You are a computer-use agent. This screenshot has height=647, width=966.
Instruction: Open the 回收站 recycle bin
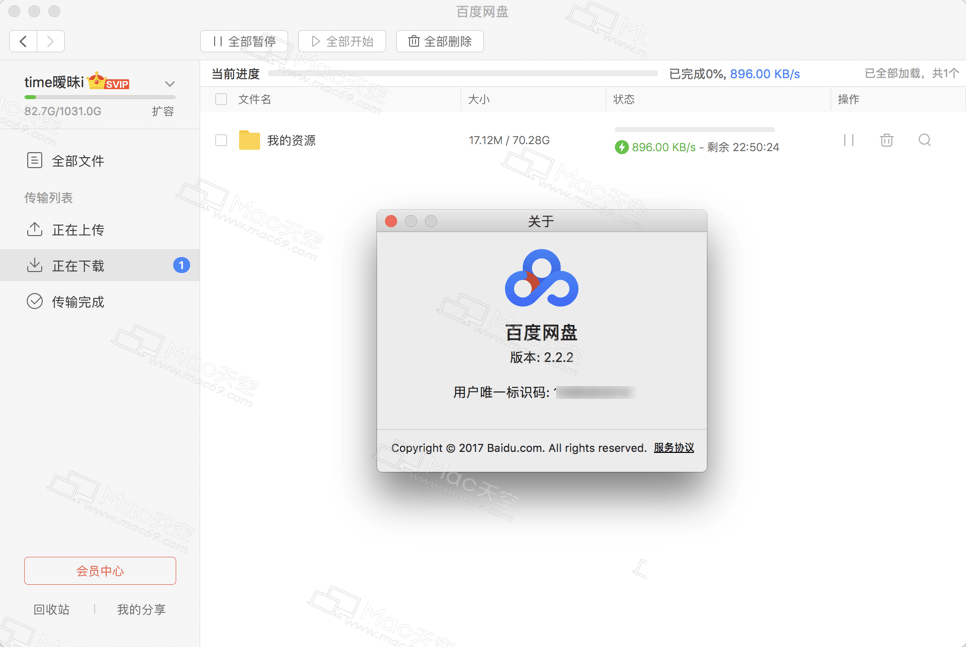point(51,609)
